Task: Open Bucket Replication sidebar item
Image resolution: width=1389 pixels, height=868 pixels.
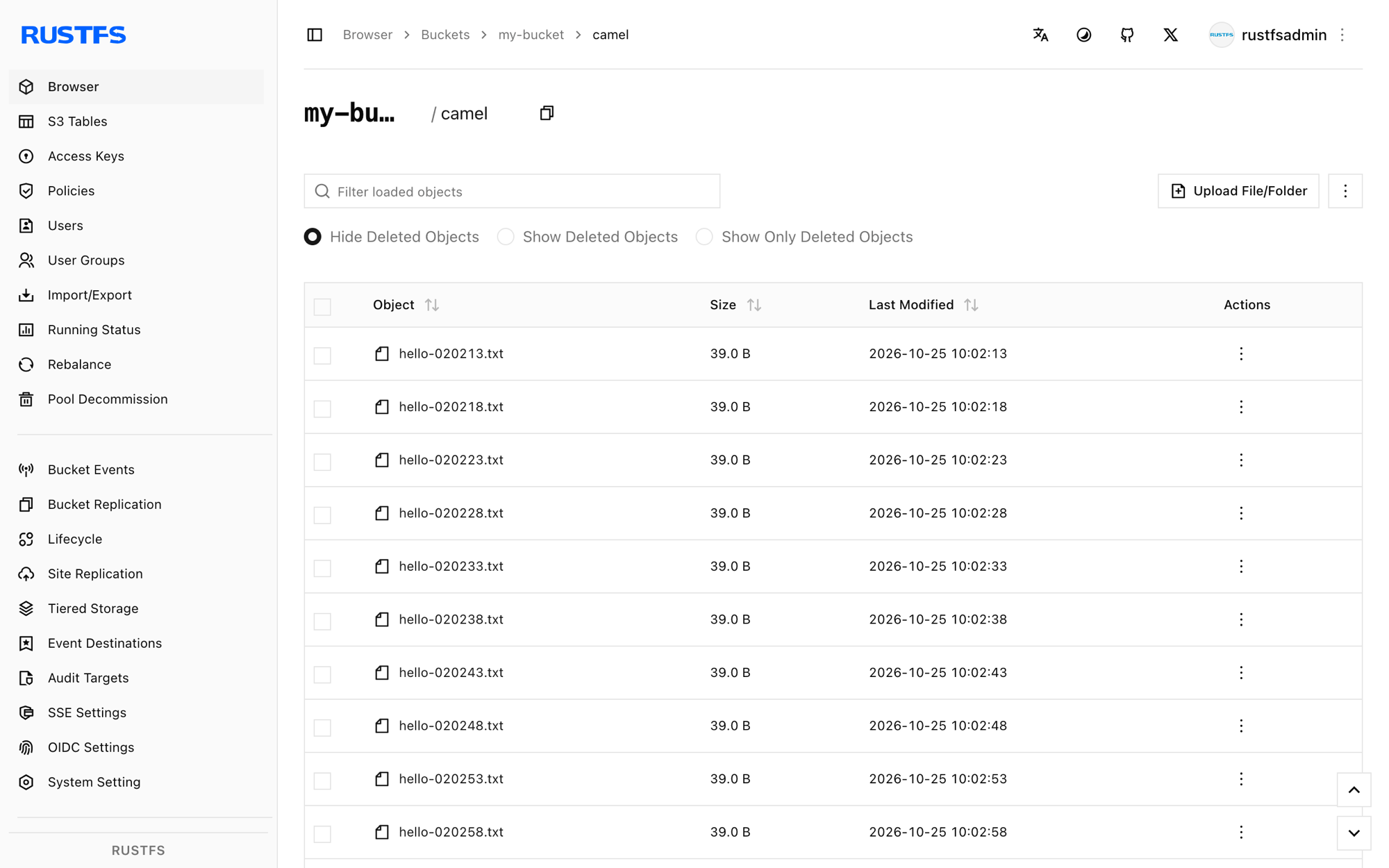Action: click(x=136, y=504)
